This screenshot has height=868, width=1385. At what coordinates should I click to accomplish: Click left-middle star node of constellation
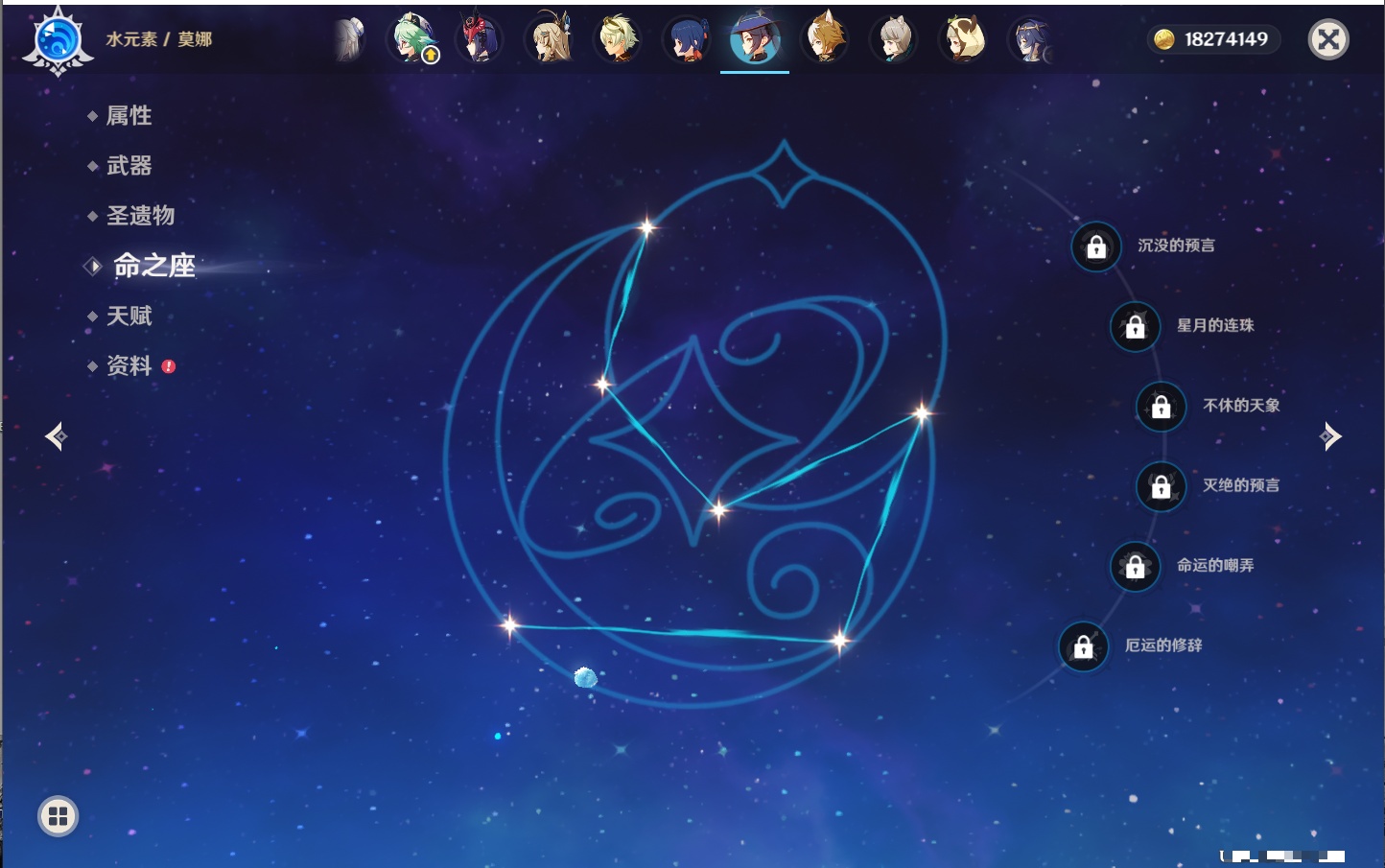602,385
